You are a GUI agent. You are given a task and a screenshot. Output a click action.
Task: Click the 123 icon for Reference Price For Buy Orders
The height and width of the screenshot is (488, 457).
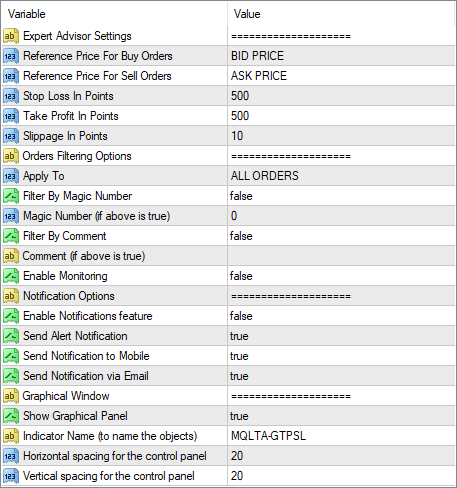click(x=11, y=56)
